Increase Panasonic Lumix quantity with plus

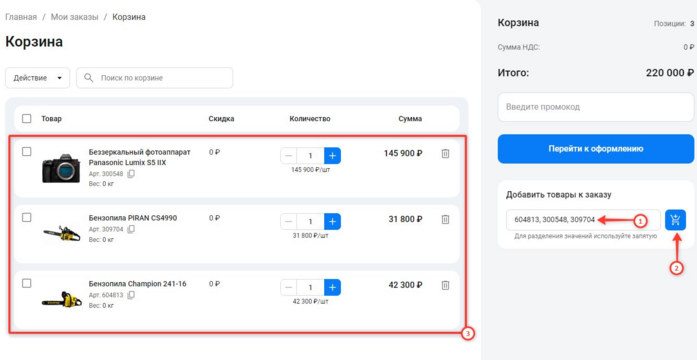click(x=332, y=156)
